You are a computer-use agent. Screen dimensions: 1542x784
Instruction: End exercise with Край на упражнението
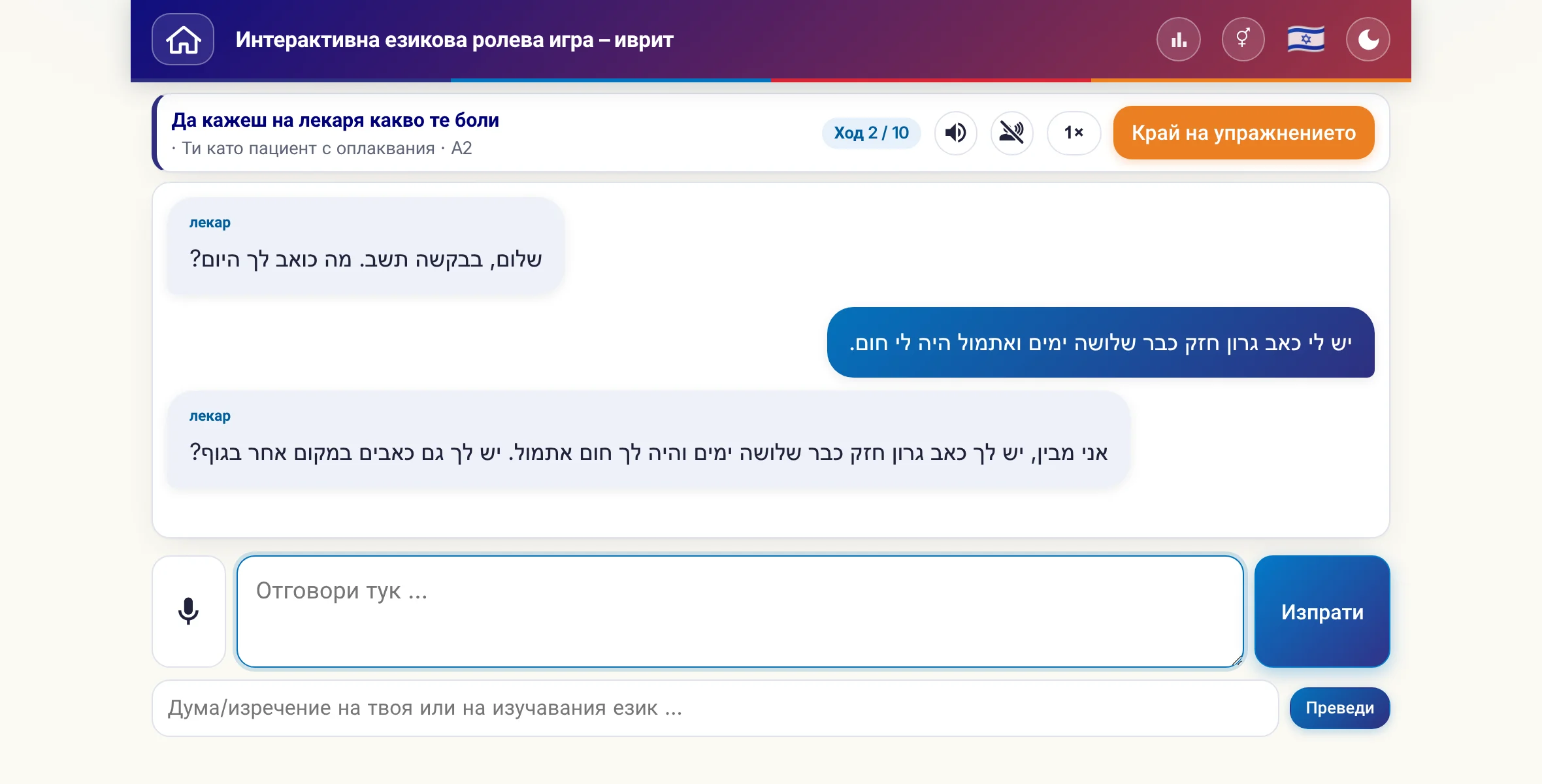tap(1243, 133)
